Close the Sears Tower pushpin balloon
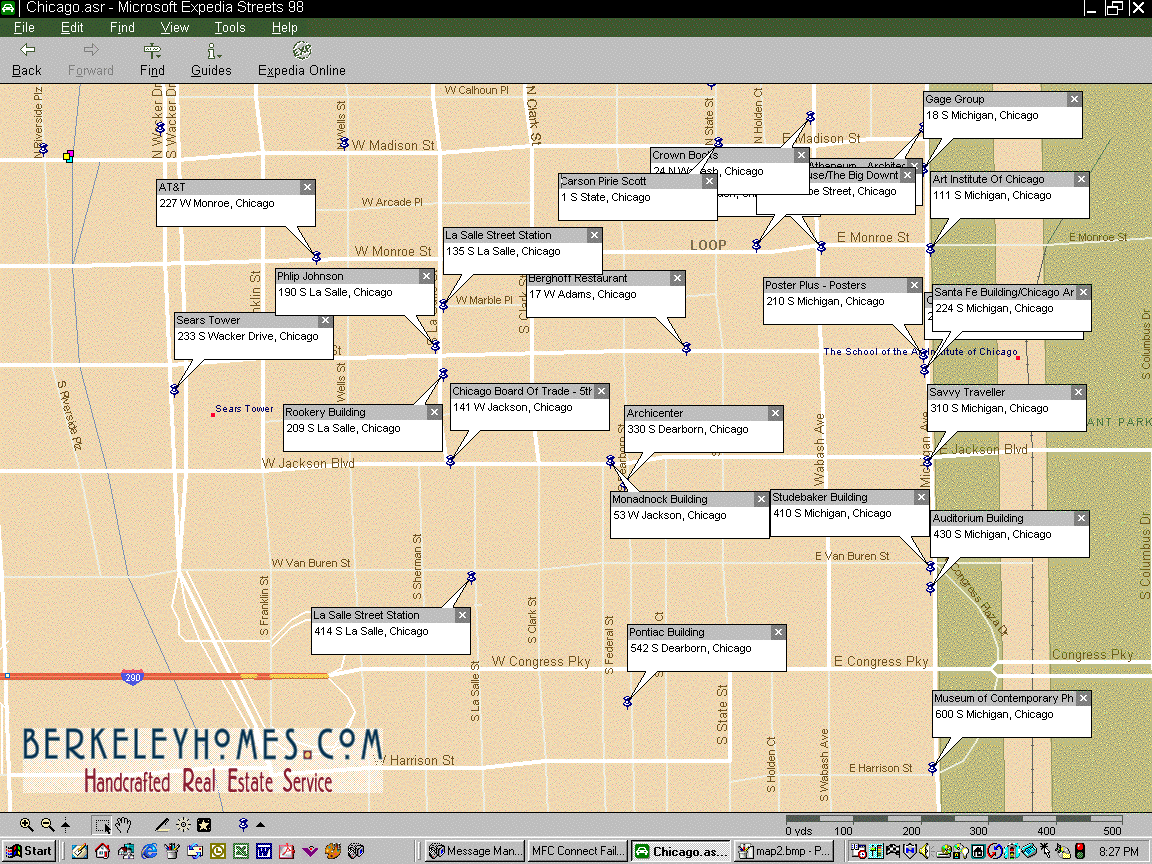Viewport: 1152px width, 864px height. tap(325, 321)
